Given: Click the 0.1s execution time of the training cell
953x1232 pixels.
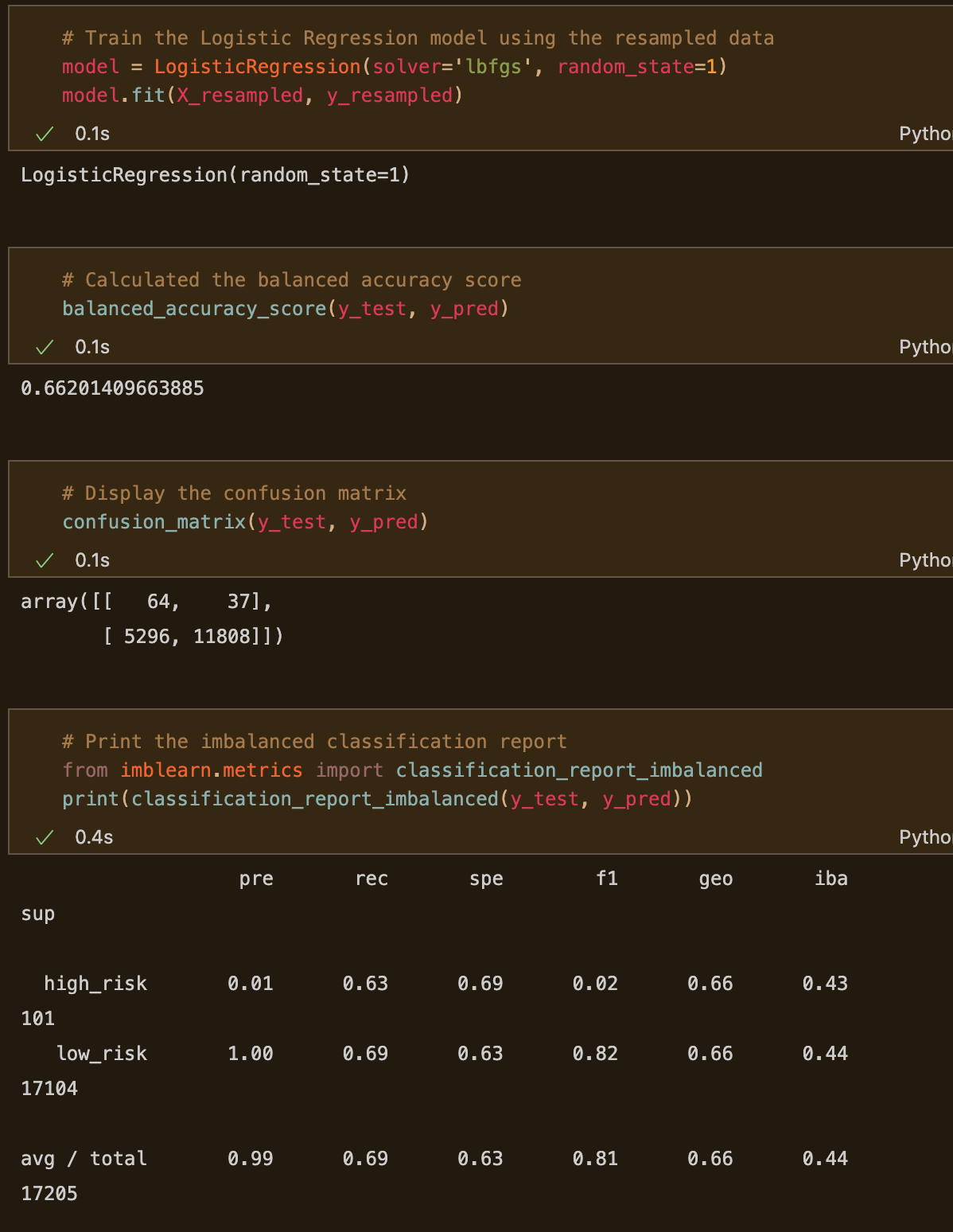Looking at the screenshot, I should (x=91, y=133).
